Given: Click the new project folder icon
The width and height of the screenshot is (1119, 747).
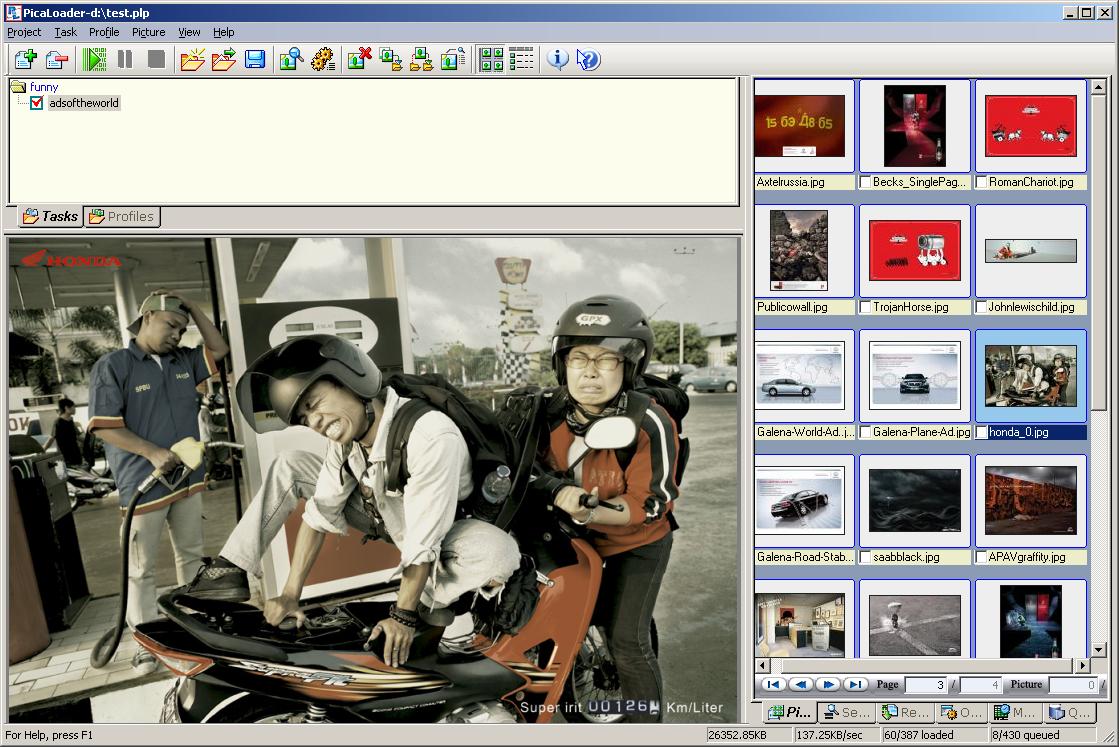Looking at the screenshot, I should 193,59.
